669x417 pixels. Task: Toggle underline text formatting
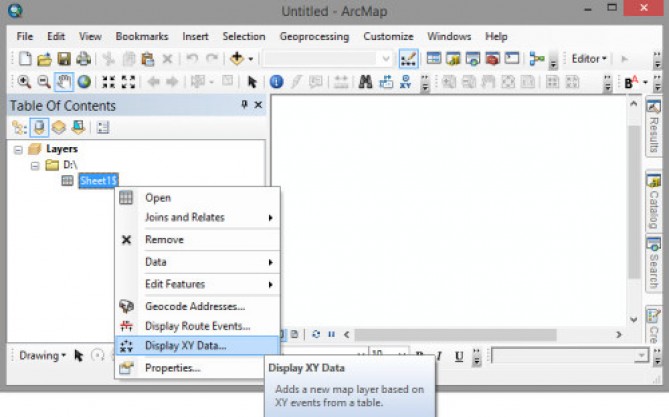[459, 356]
